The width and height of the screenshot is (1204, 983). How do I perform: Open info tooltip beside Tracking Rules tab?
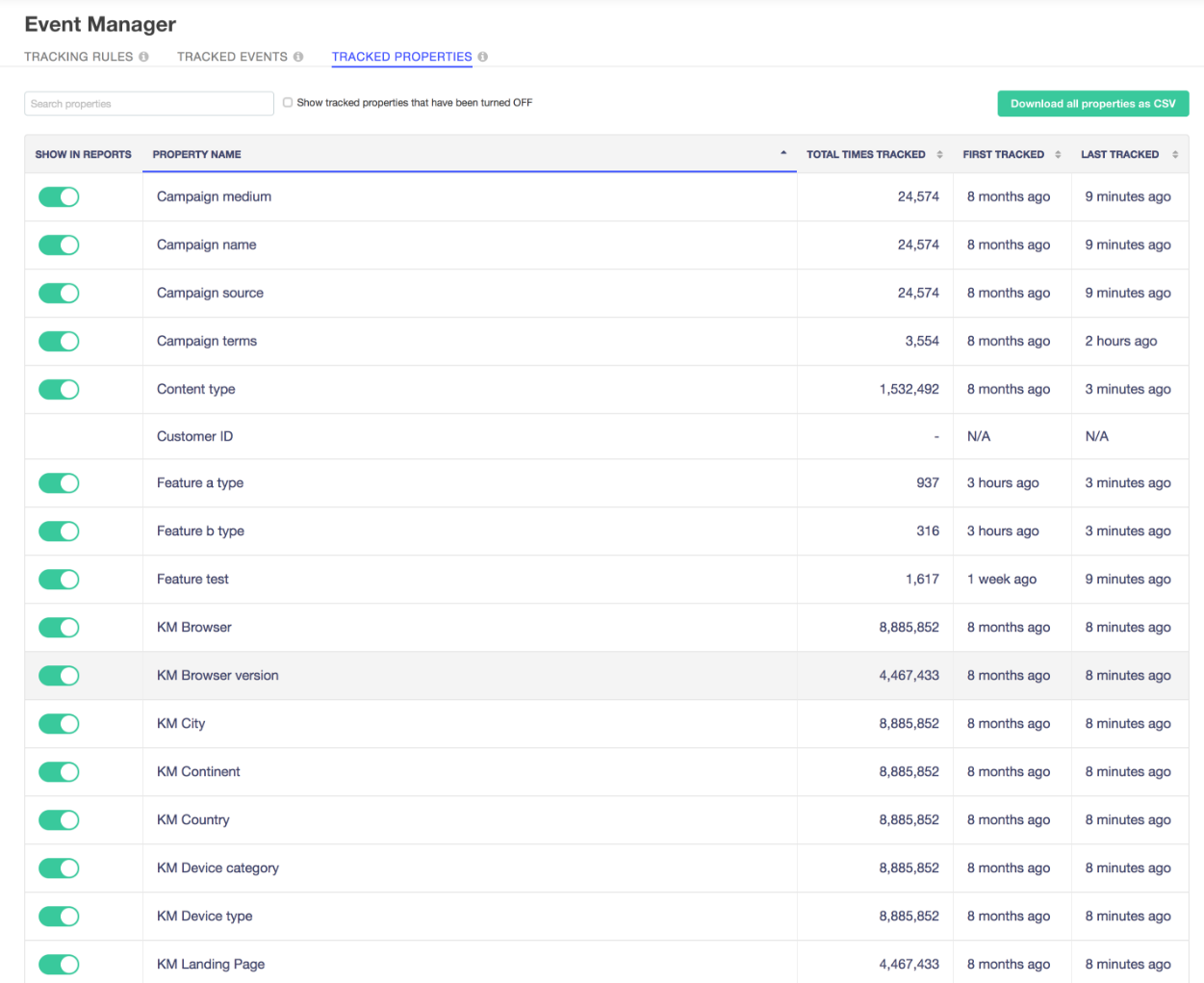click(144, 57)
